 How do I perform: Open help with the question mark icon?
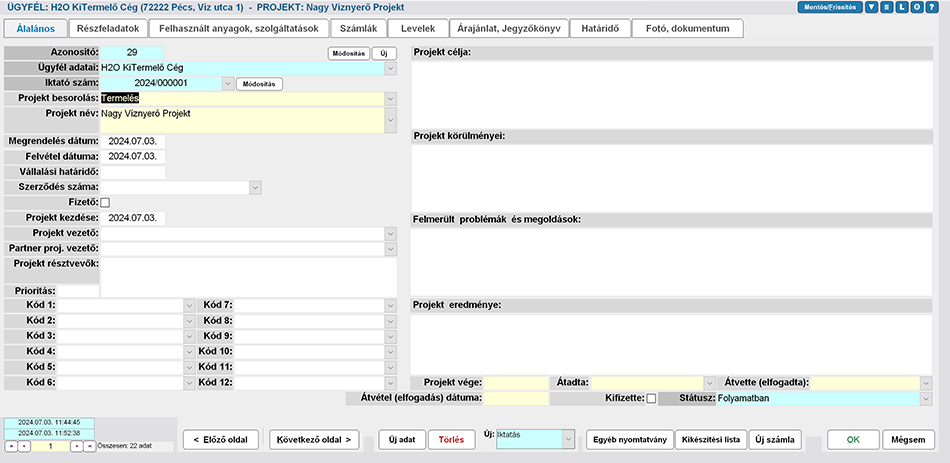point(930,7)
